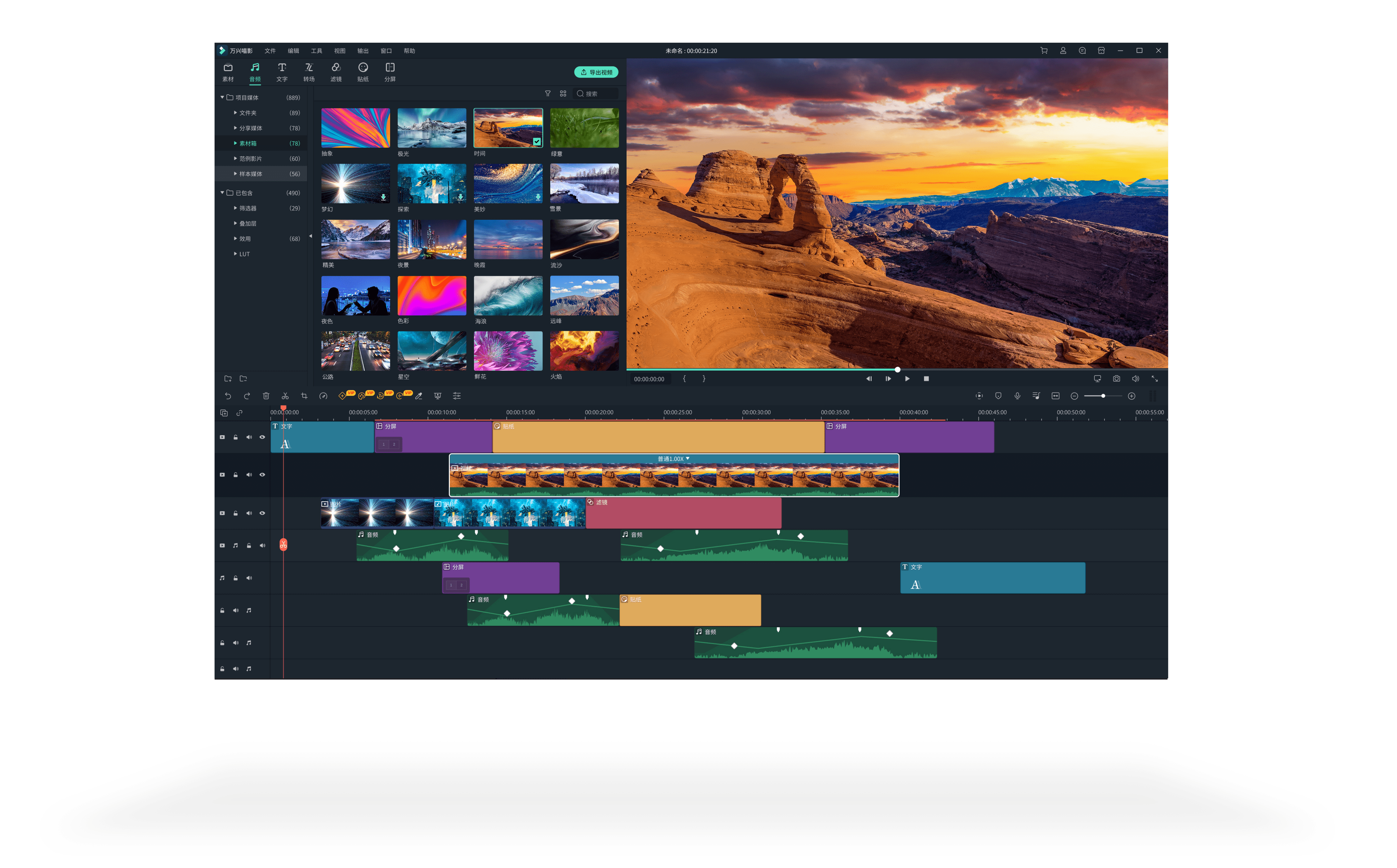Expand the 文件夹 tree item
Viewport: 1397px width, 868px height.
(x=235, y=113)
